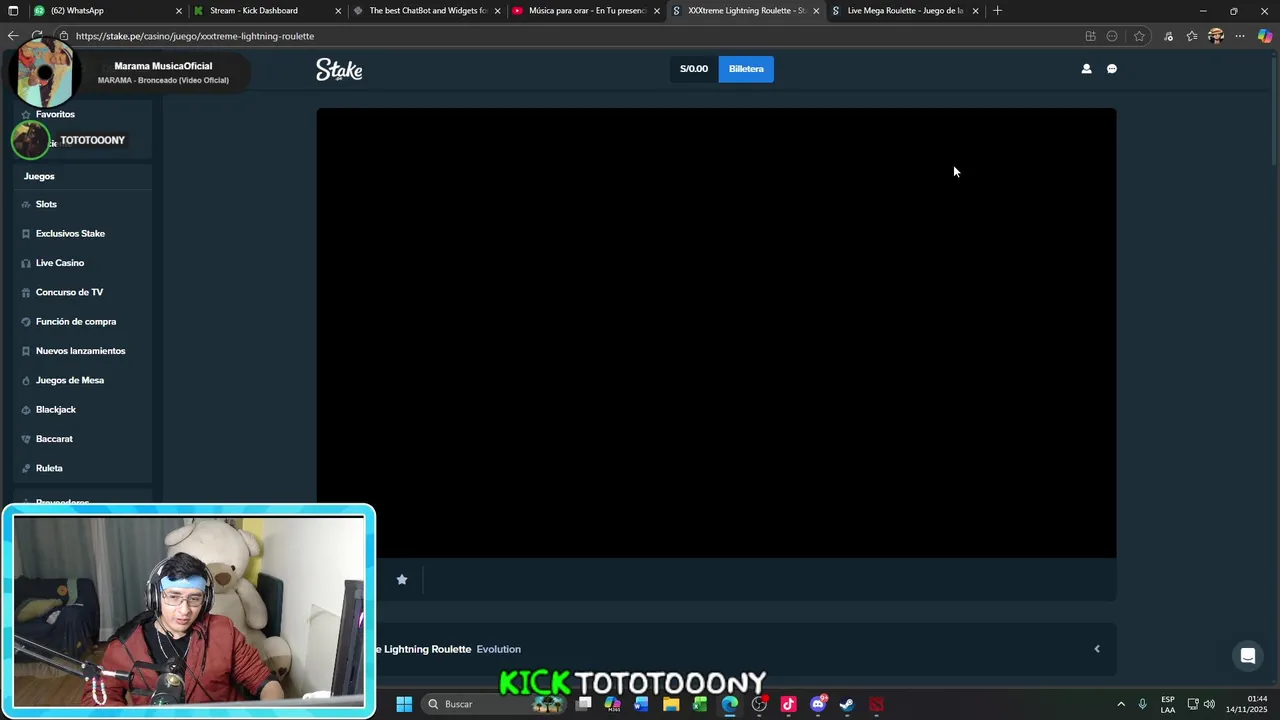The width and height of the screenshot is (1280, 720).
Task: Open Ruleta in the sidebar
Action: coord(82,468)
